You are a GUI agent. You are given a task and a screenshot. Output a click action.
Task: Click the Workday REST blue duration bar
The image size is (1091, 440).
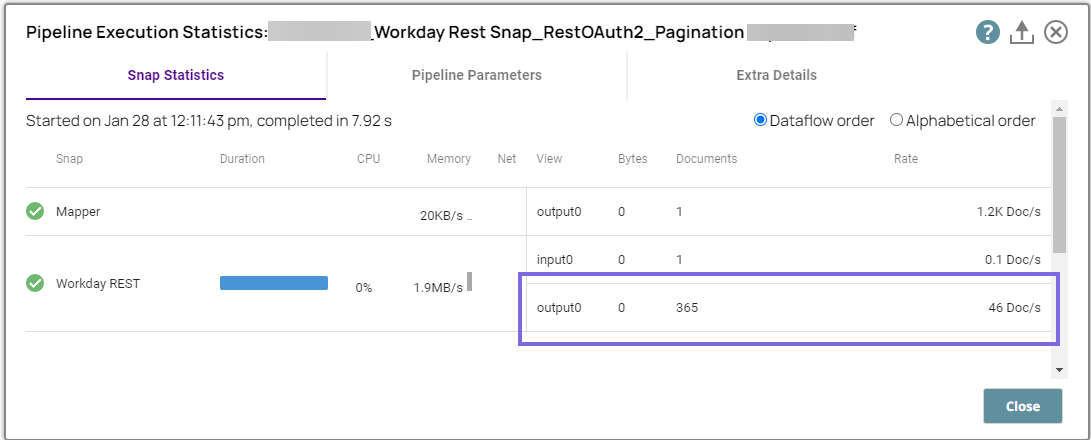(274, 283)
